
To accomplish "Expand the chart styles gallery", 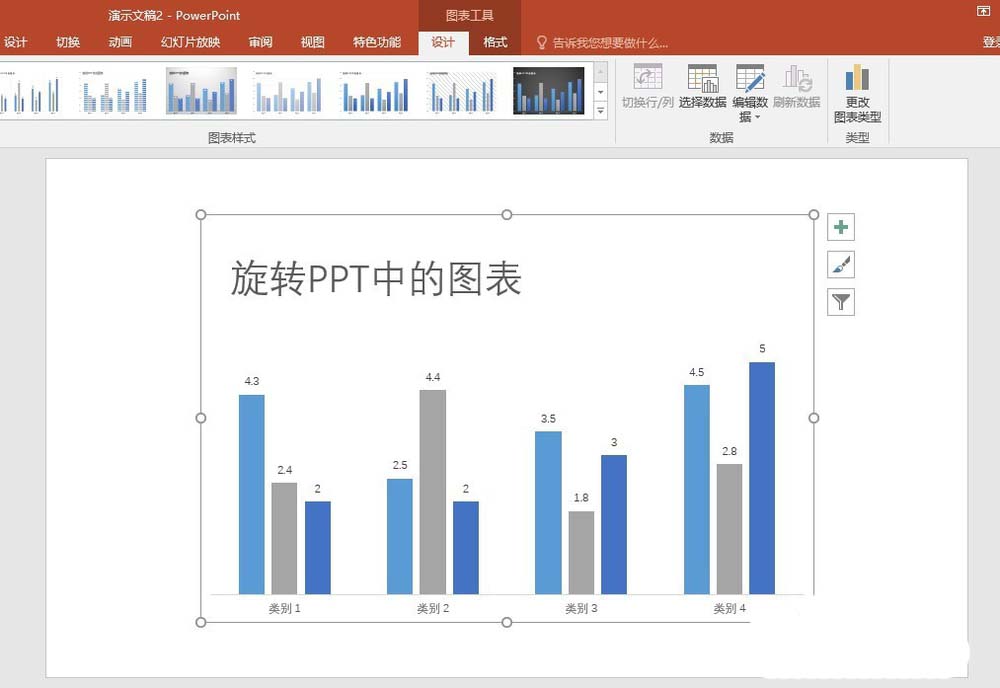I will [x=601, y=111].
